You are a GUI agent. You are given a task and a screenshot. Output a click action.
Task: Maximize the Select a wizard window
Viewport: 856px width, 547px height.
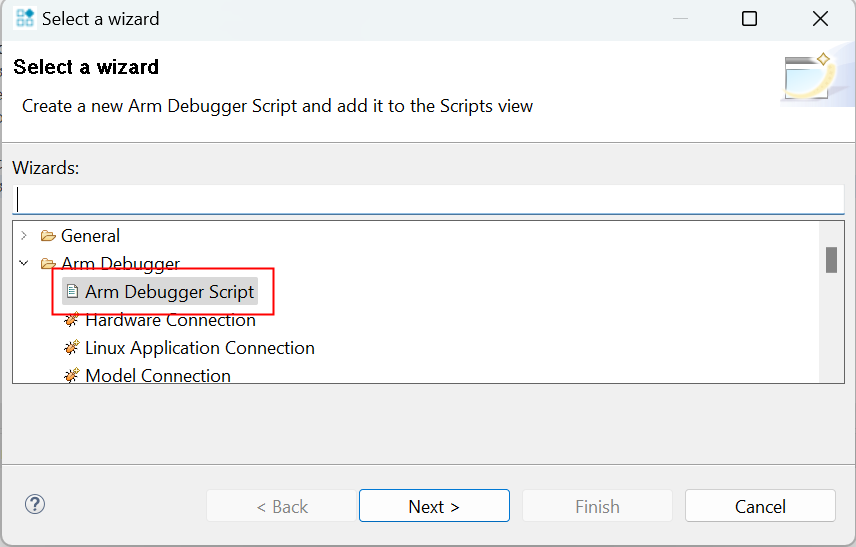coord(749,18)
